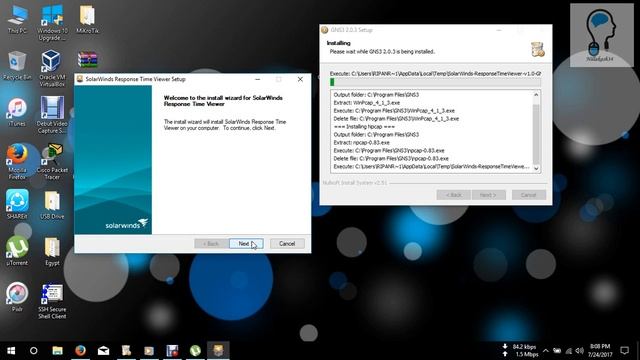Switch to uTorrent on the taskbar
The image size is (640, 360).
click(x=195, y=350)
